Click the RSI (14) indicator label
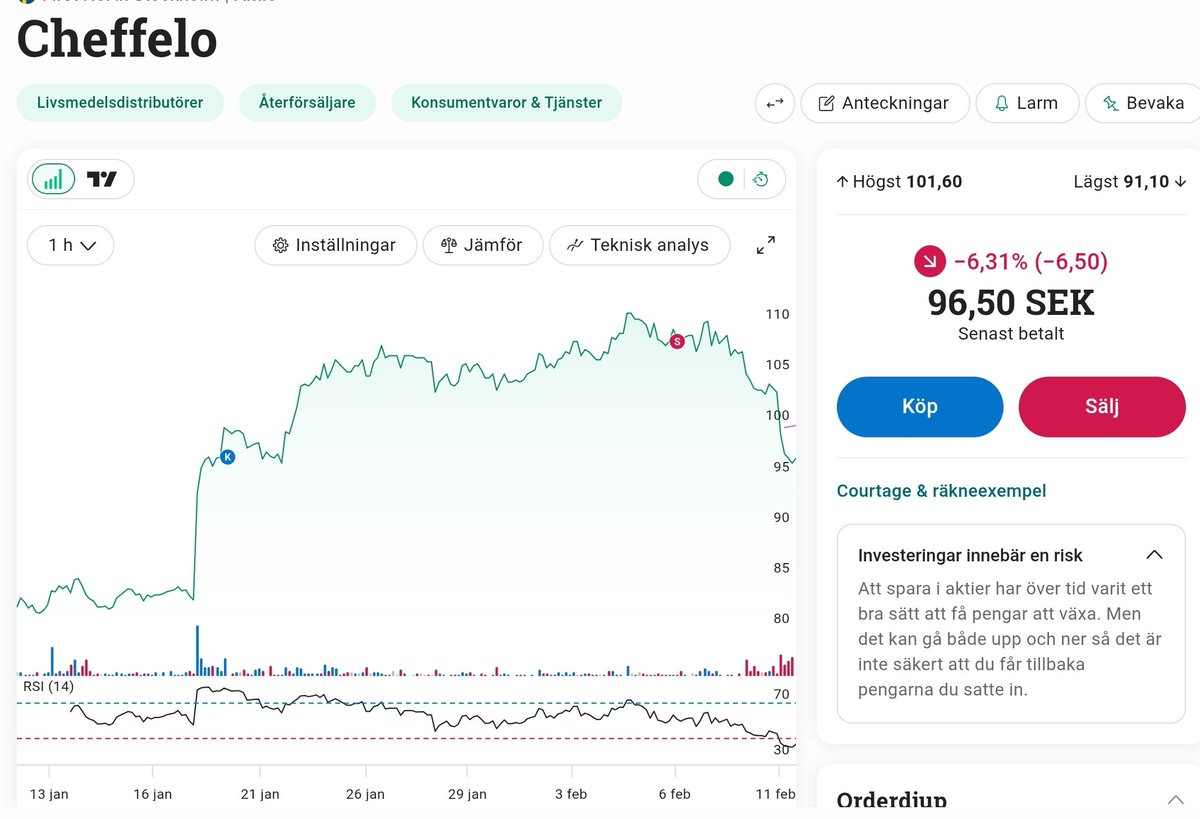This screenshot has height=819, width=1200. [48, 686]
